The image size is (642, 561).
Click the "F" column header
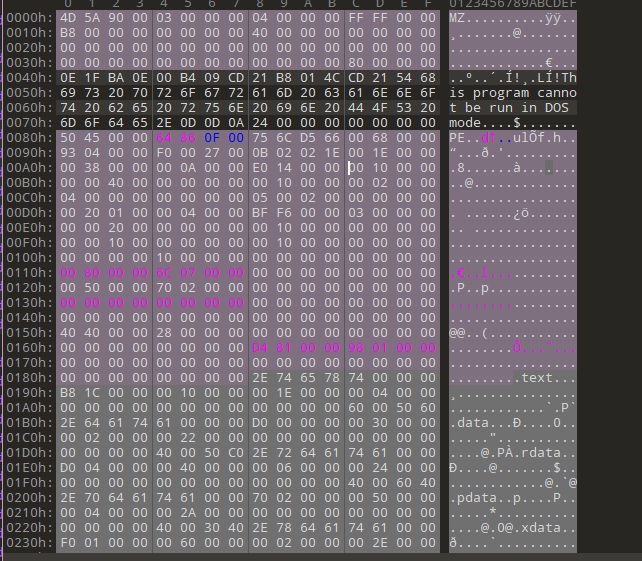tap(428, 4)
